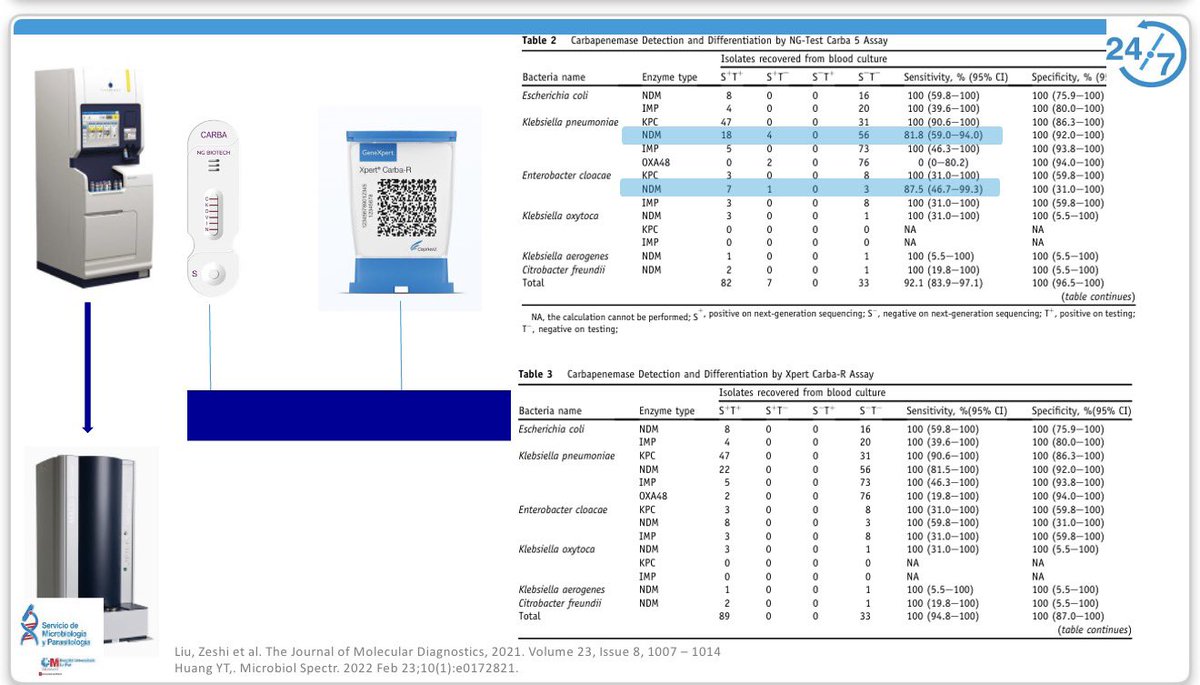
Task: Click the NA footnote explaining S+ and T+ abbreviations
Action: 828,320
